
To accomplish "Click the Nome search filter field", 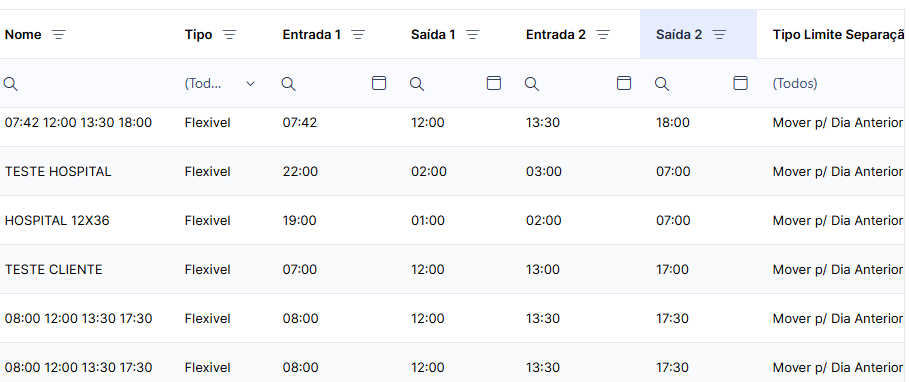I will pos(88,84).
